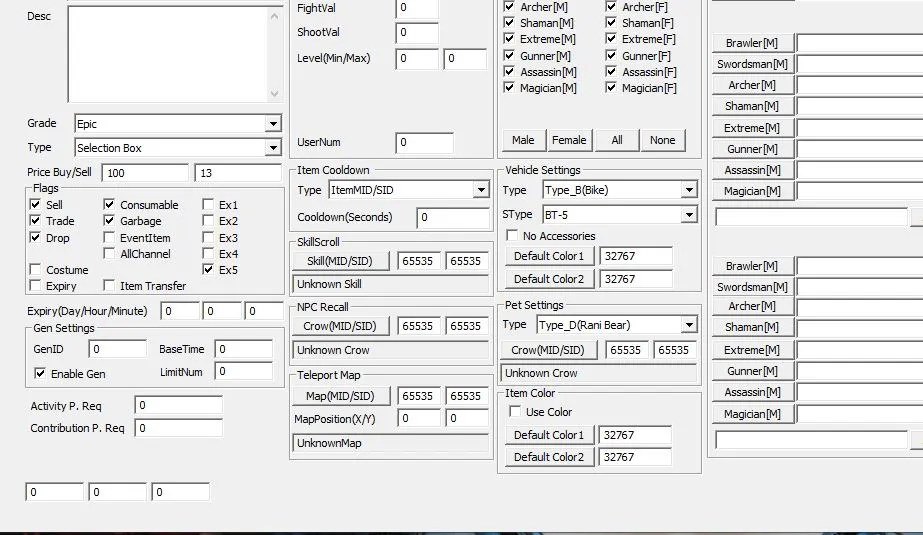Click the Price Sell field showing 13
This screenshot has height=535, width=923.
coord(238,173)
